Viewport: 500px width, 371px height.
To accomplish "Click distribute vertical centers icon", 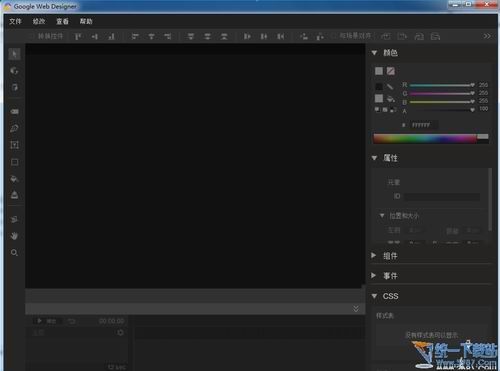I will pyautogui.click(x=207, y=36).
